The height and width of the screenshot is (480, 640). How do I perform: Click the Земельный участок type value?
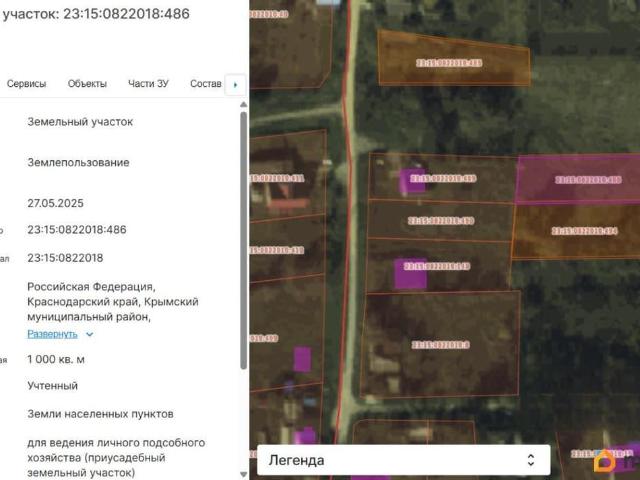80,122
